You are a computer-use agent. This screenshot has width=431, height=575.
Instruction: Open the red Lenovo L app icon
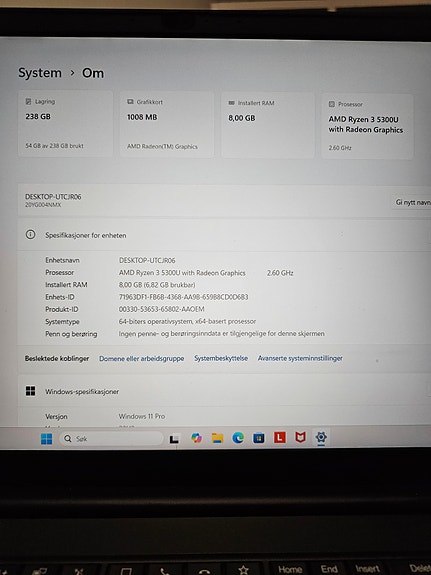point(280,437)
